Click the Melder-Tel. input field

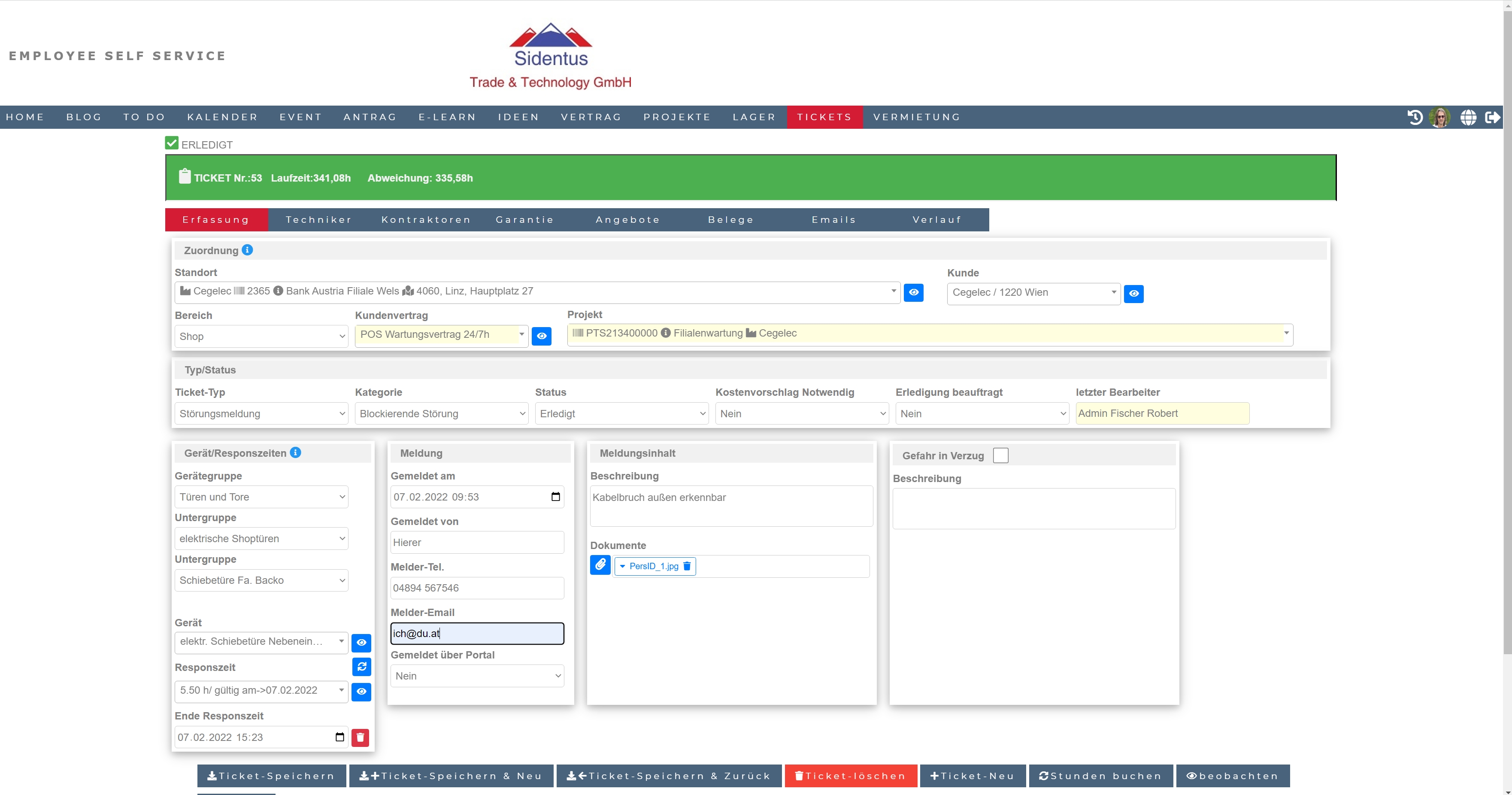(x=477, y=588)
